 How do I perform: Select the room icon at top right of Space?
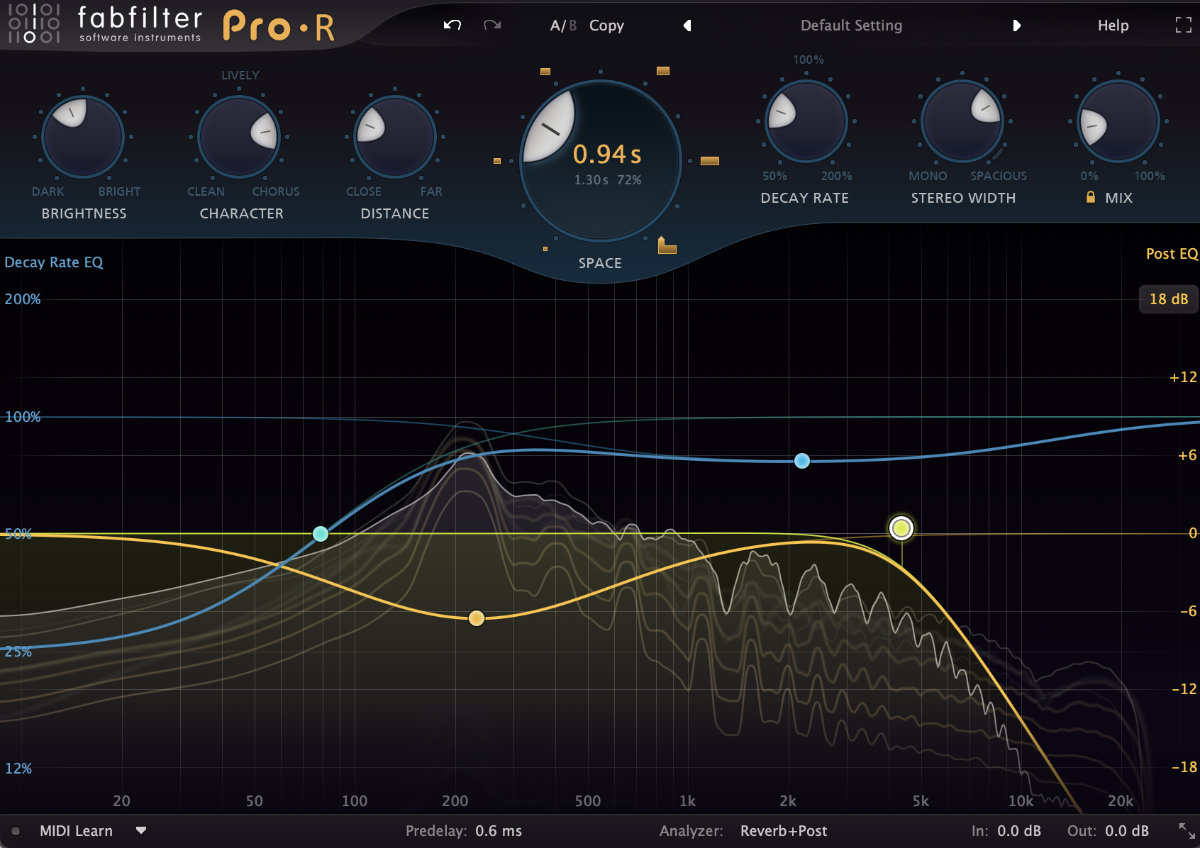(x=663, y=70)
